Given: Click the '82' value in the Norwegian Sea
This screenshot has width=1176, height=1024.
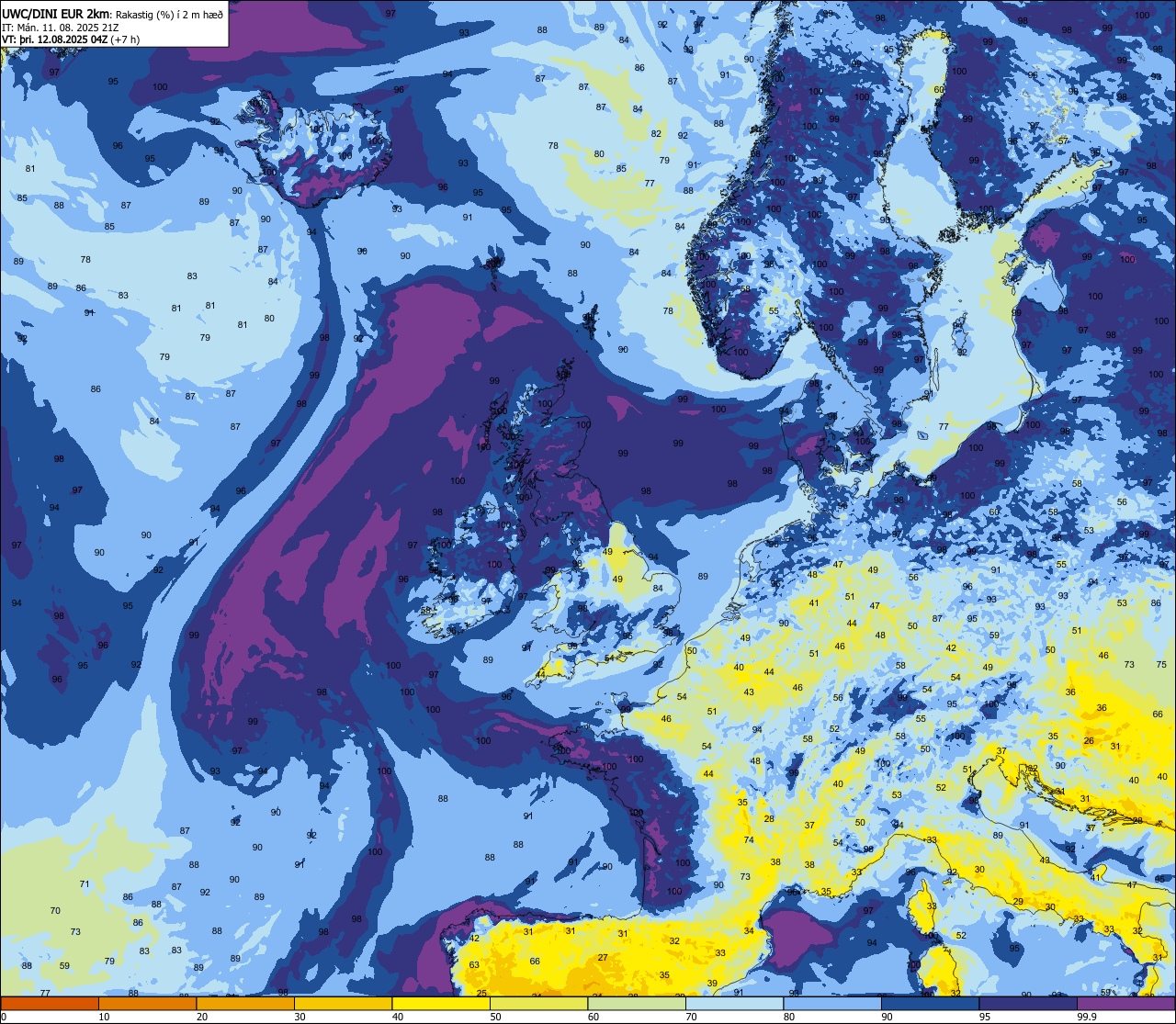Looking at the screenshot, I should (656, 134).
